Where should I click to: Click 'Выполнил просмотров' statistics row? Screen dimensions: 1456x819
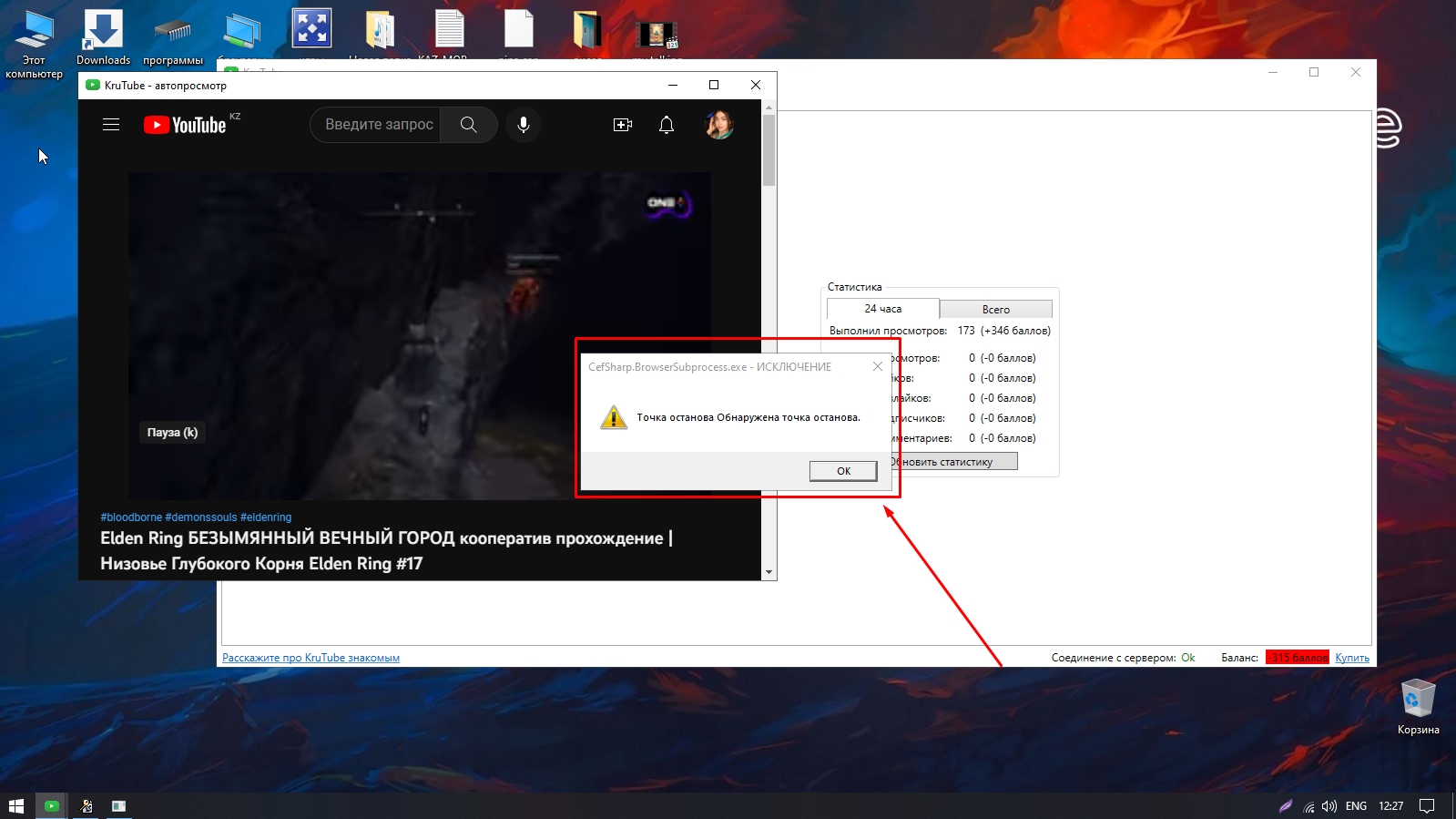pos(940,331)
